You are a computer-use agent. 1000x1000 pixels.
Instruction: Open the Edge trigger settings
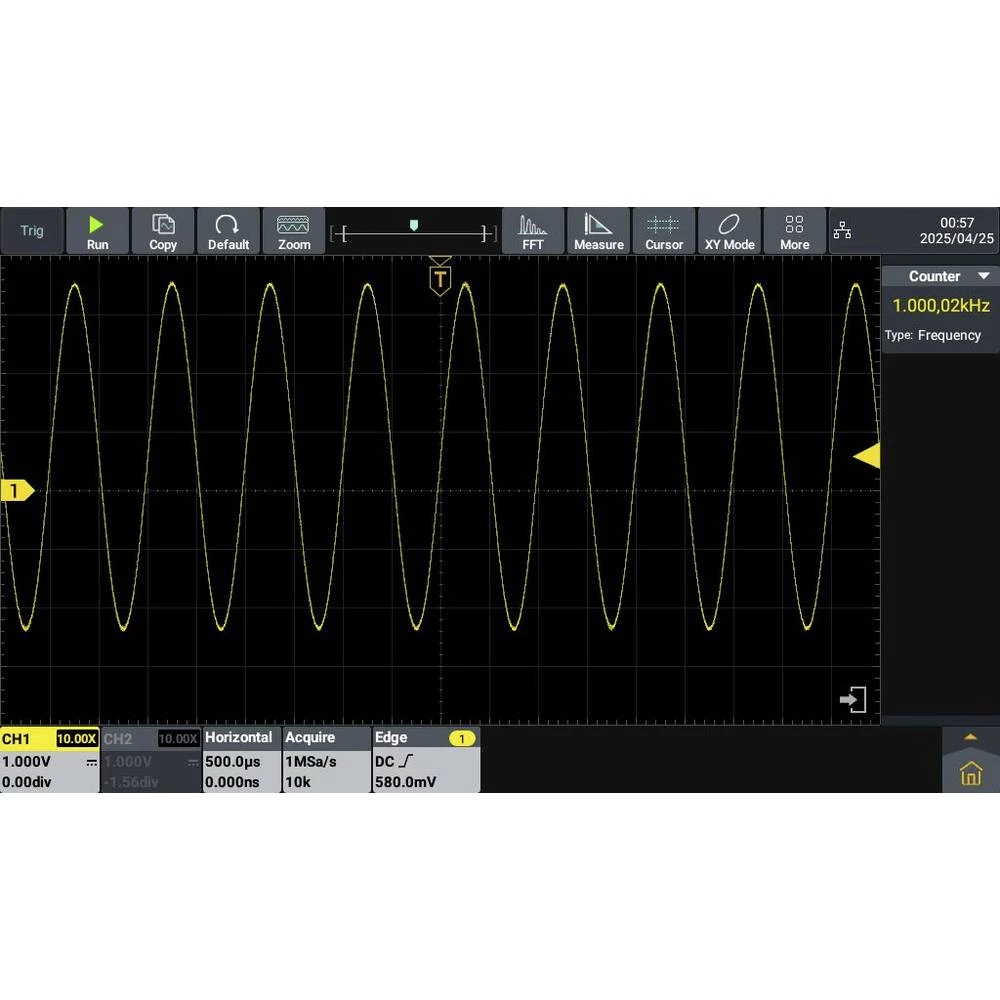[425, 760]
